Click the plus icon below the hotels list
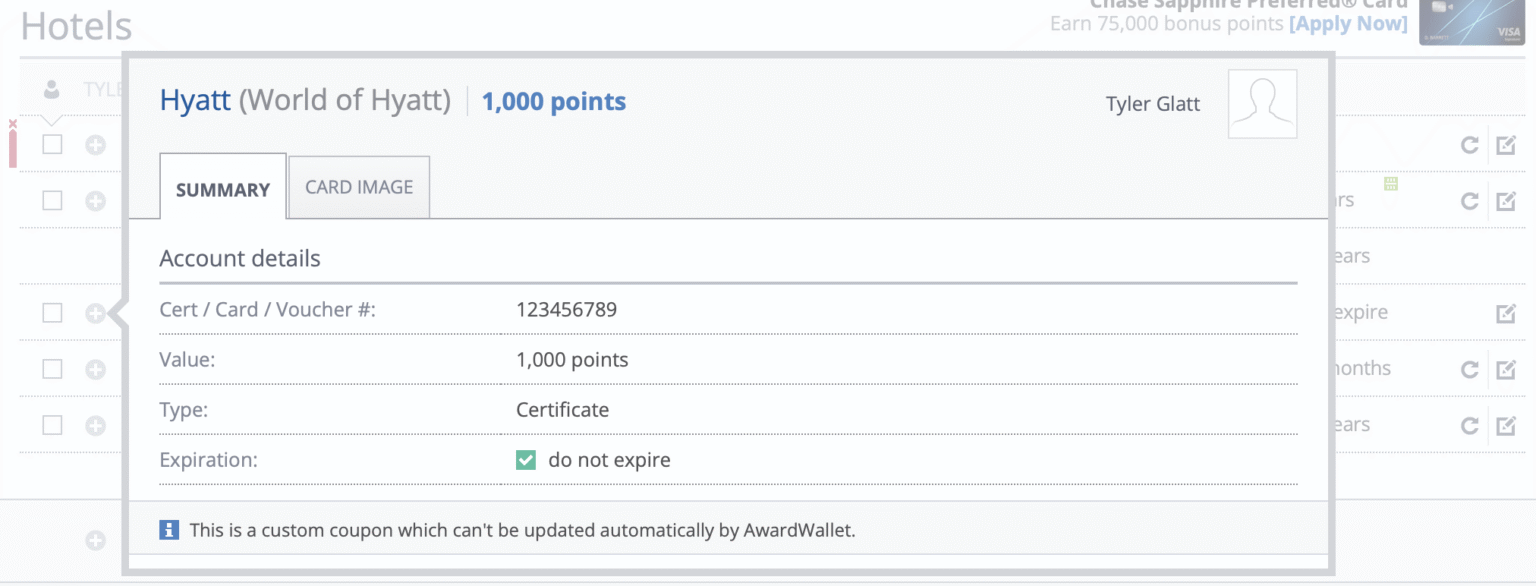This screenshot has height=586, width=1536. (95, 541)
